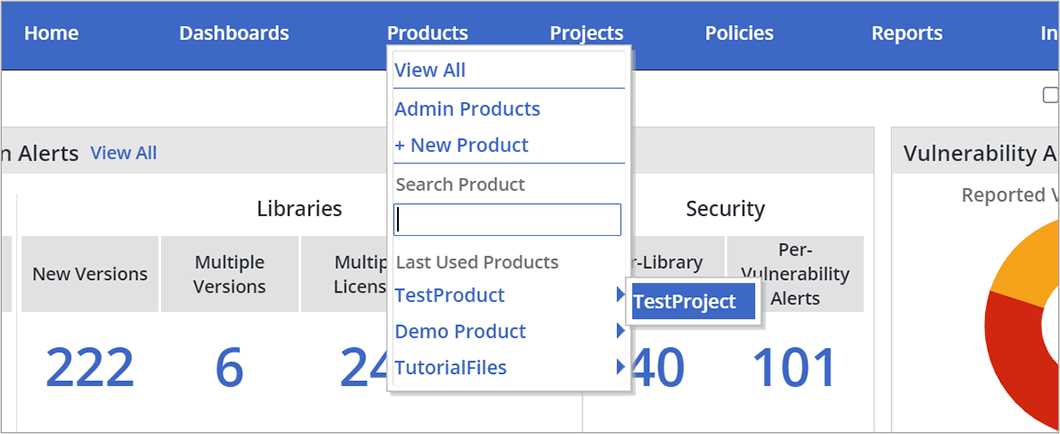This screenshot has height=434, width=1060.
Task: Open the 101 Per-Vulnerability Alerts count
Action: [x=794, y=367]
